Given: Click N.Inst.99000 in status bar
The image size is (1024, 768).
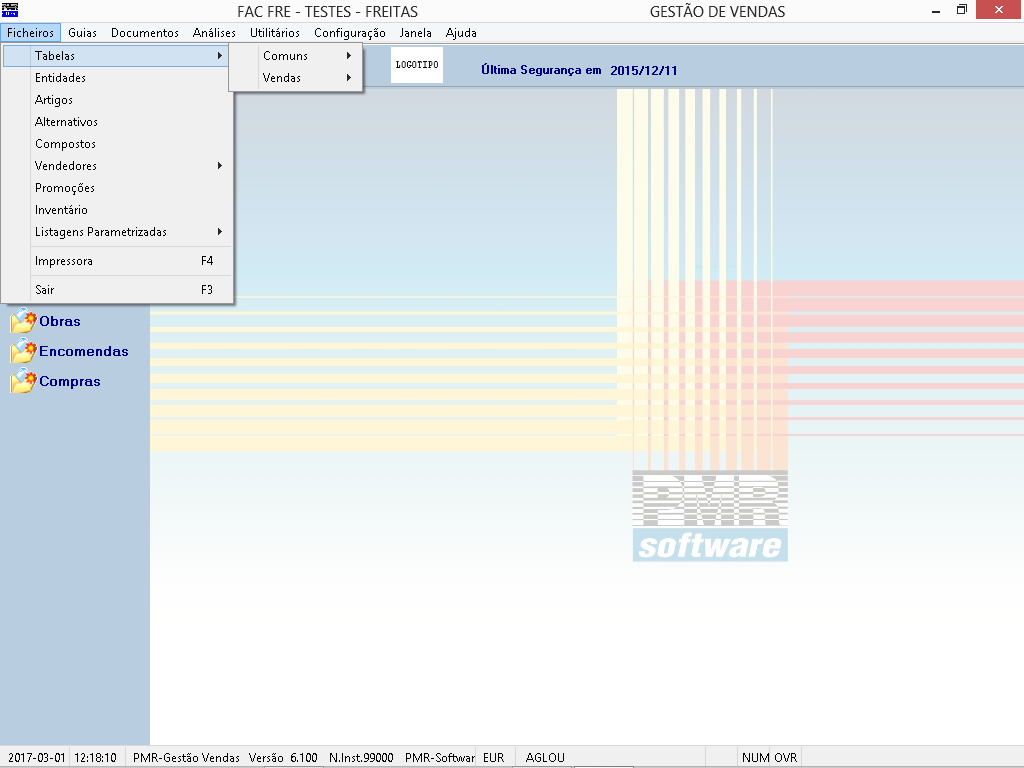Looking at the screenshot, I should (361, 758).
